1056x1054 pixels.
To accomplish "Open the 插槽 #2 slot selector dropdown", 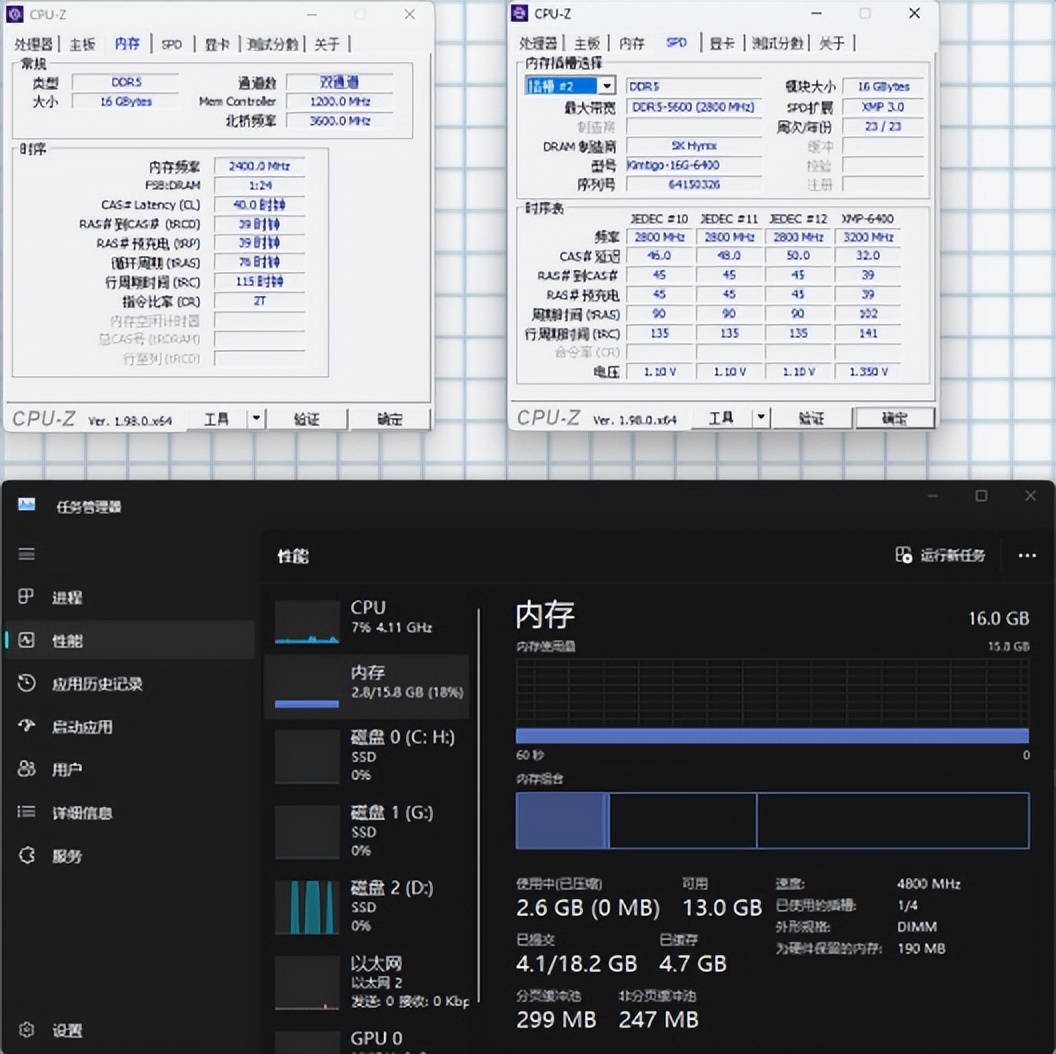I will tap(609, 85).
